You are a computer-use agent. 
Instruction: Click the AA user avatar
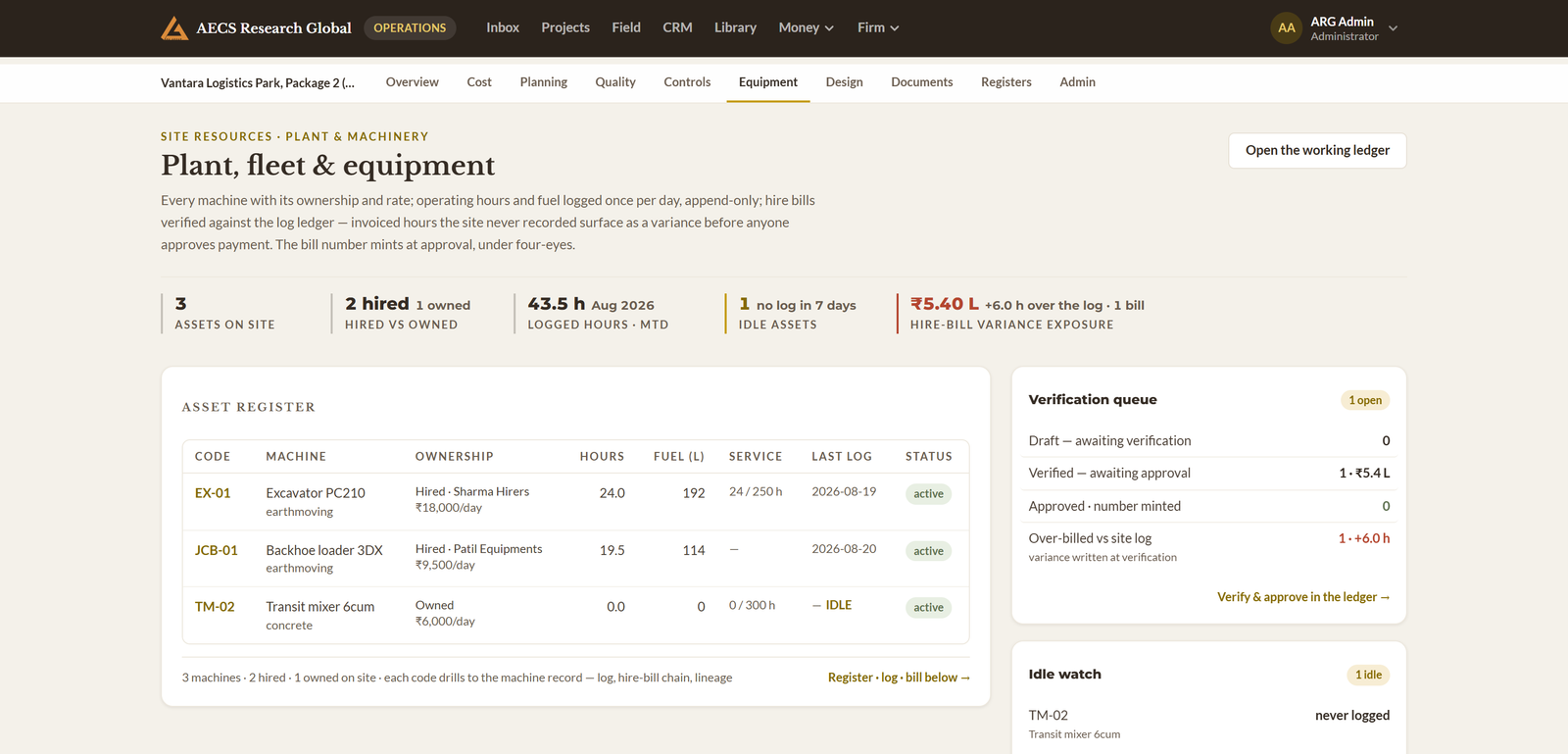(x=1286, y=28)
